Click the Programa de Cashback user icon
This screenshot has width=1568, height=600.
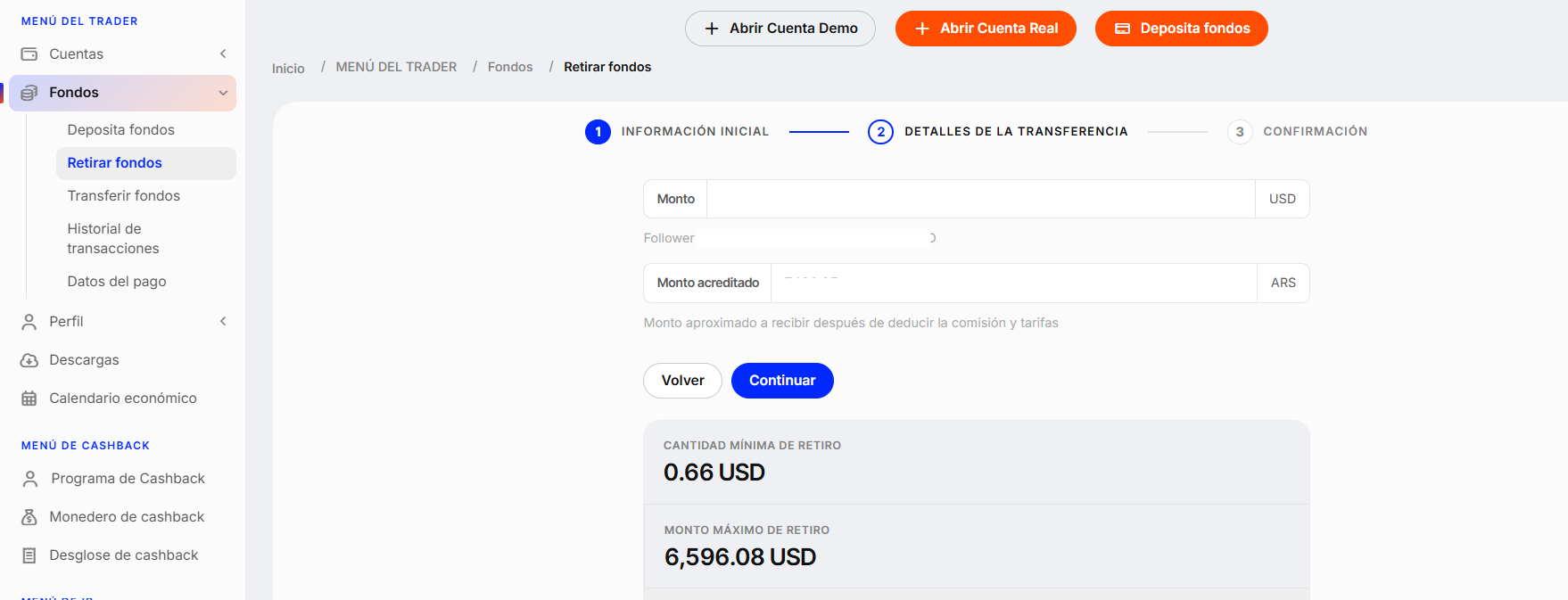30,479
